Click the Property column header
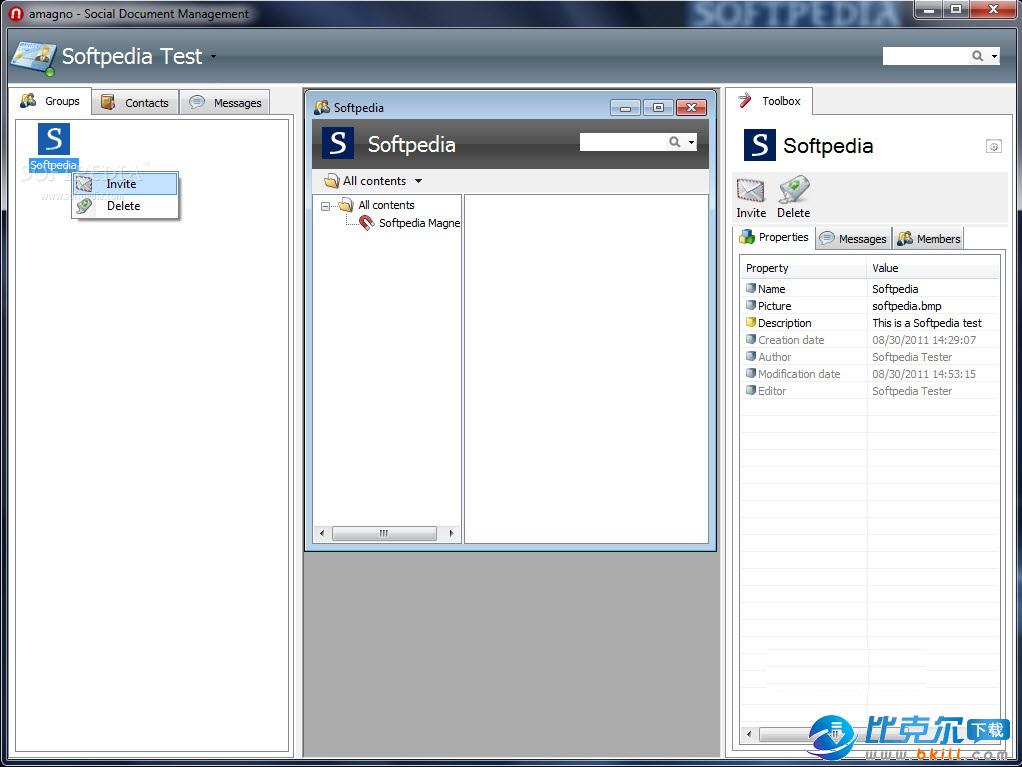 (x=804, y=268)
